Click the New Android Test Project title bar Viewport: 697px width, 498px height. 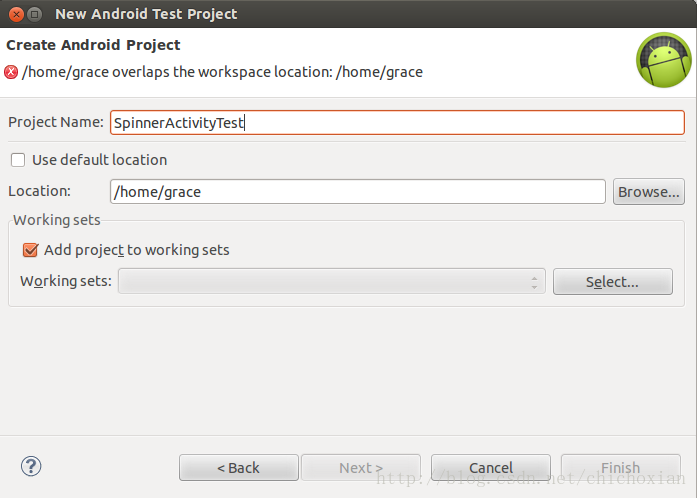click(x=348, y=14)
